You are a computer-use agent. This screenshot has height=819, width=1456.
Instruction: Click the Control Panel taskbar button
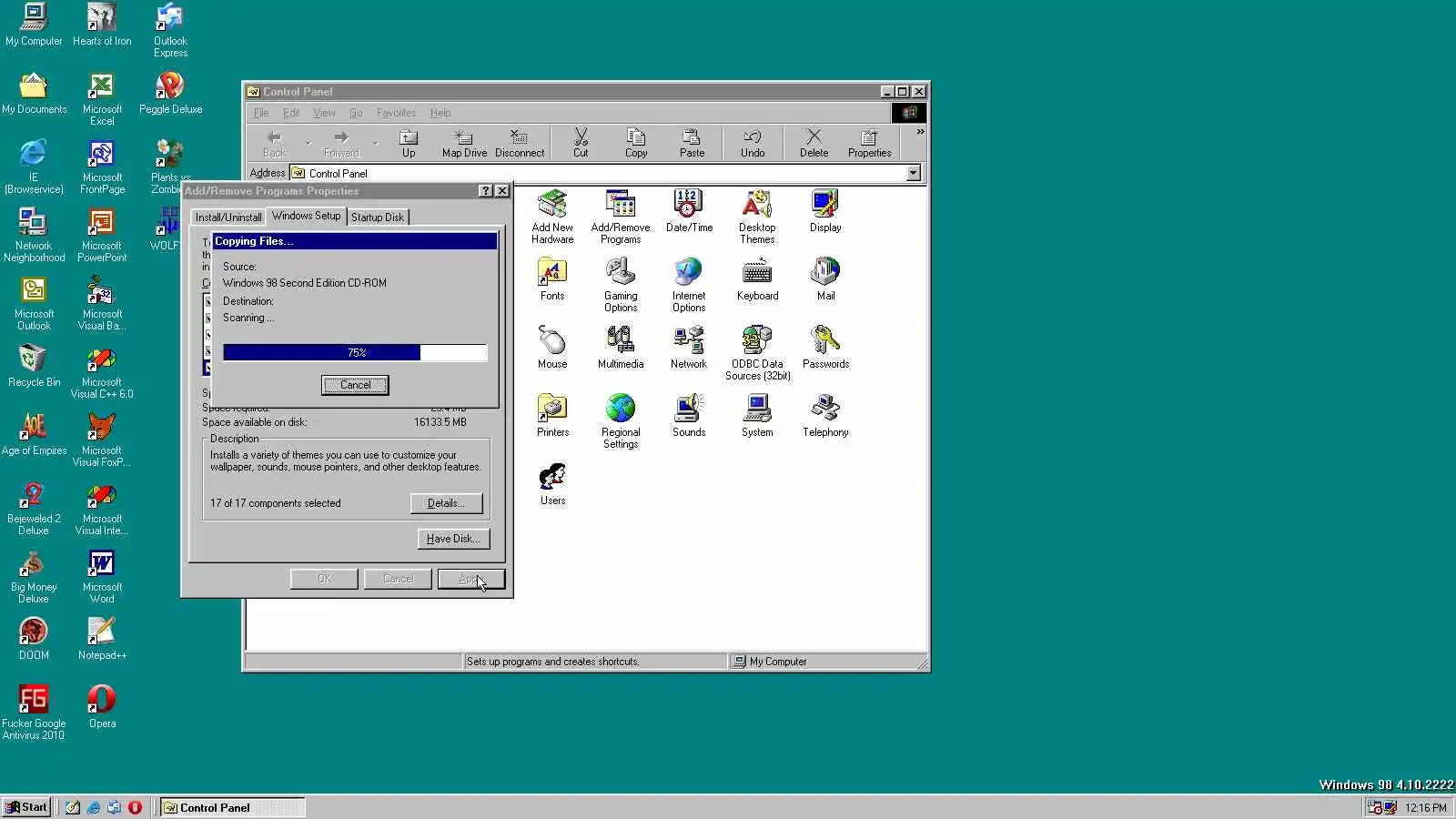coord(232,807)
